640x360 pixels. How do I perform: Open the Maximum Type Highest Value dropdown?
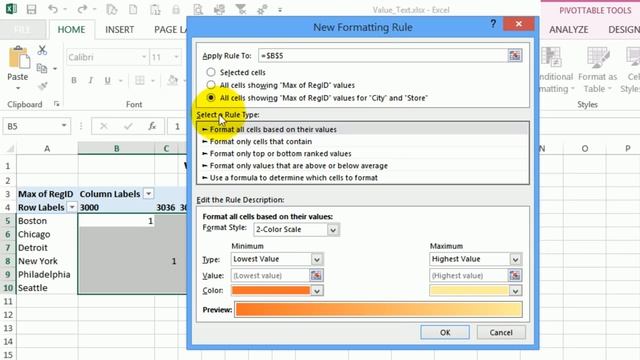point(515,259)
